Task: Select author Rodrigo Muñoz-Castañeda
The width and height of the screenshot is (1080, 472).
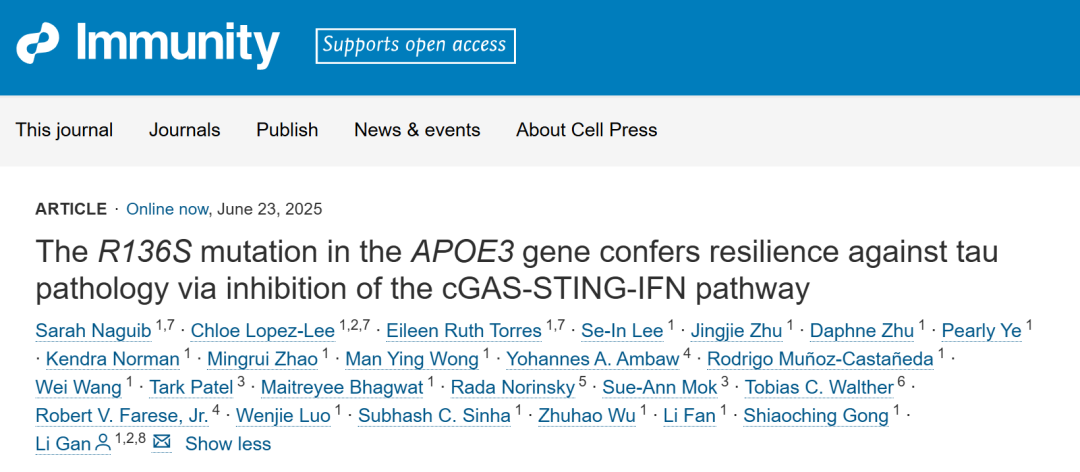Action: [820, 359]
